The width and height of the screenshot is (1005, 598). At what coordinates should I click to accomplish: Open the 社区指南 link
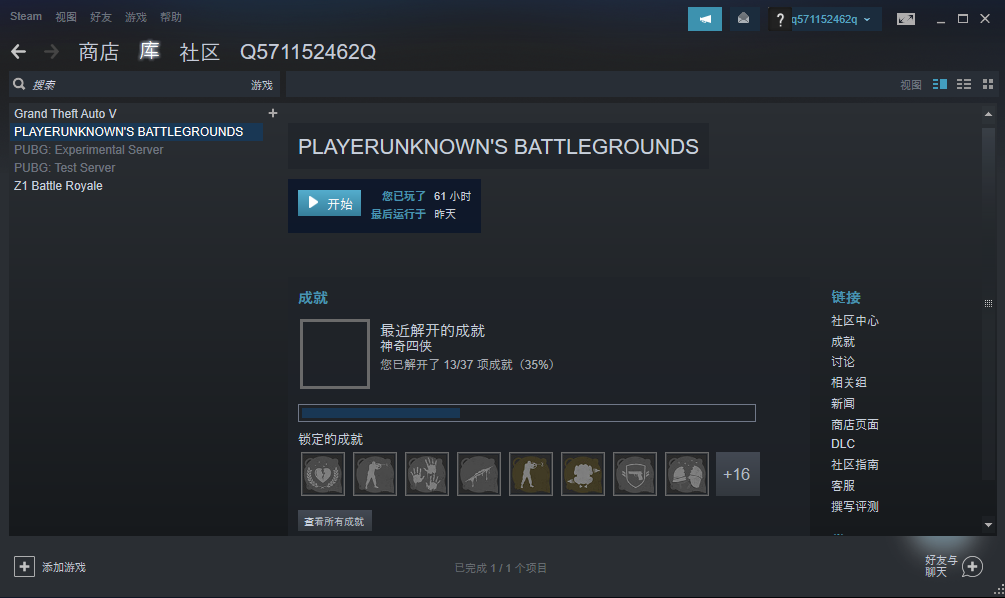click(855, 464)
